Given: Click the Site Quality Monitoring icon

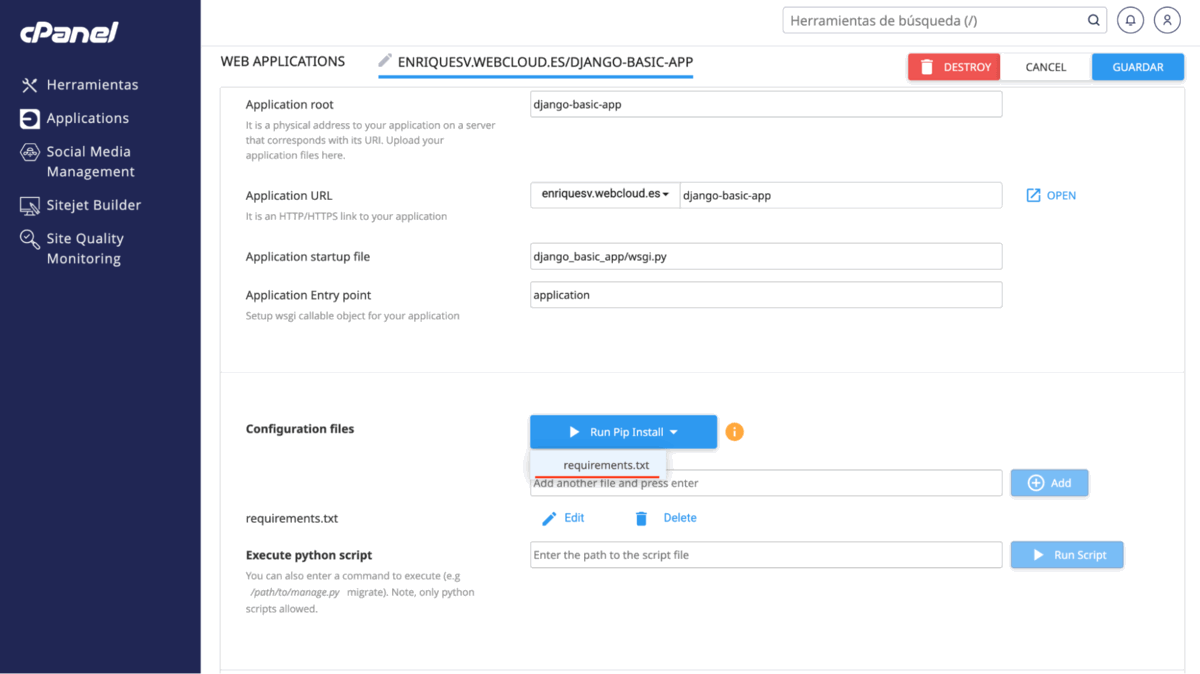Looking at the screenshot, I should pos(30,240).
